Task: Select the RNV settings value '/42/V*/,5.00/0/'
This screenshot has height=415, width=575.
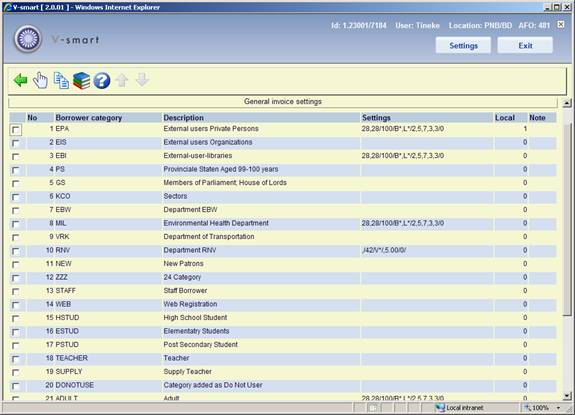Action: click(x=384, y=250)
